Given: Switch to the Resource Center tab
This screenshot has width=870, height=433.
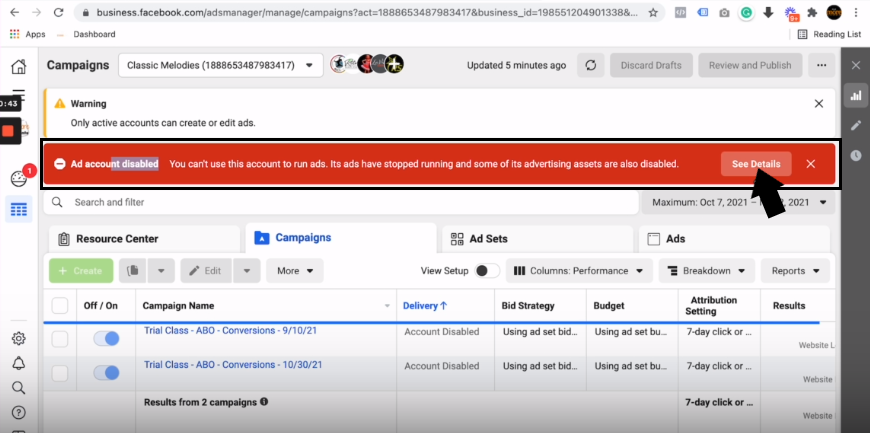Looking at the screenshot, I should 144,239.
